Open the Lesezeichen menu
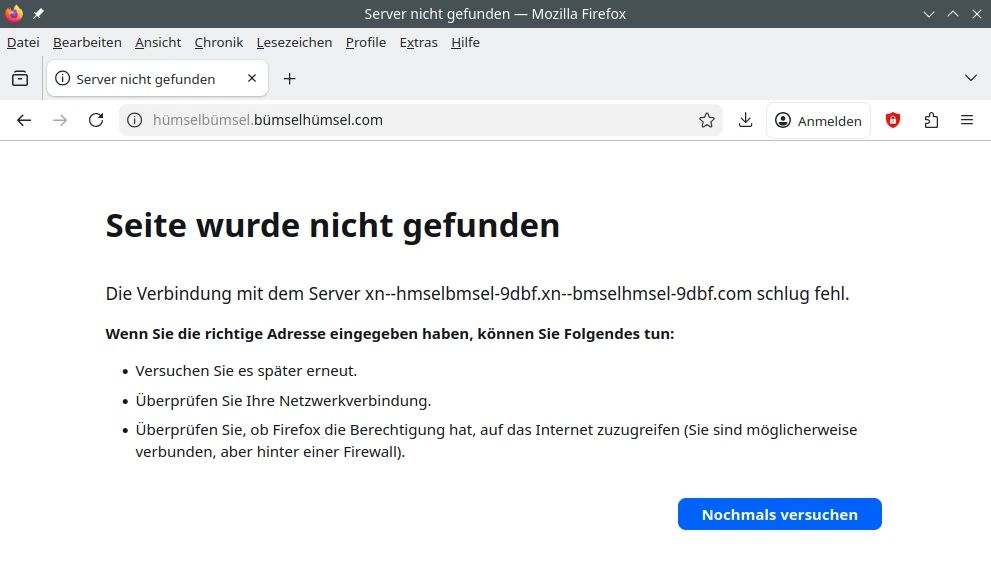Viewport: 991px width, 565px height. pyautogui.click(x=294, y=42)
